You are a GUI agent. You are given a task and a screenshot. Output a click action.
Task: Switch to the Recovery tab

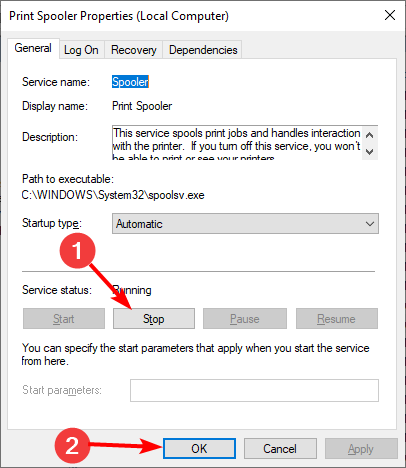coord(134,50)
